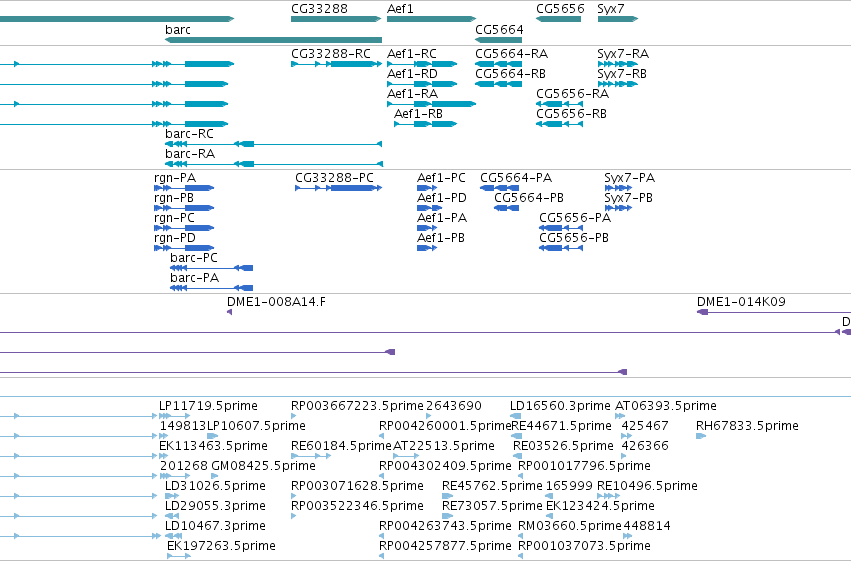Select EST label RE03526.5prime
This screenshot has height=561, width=851.
[563, 446]
